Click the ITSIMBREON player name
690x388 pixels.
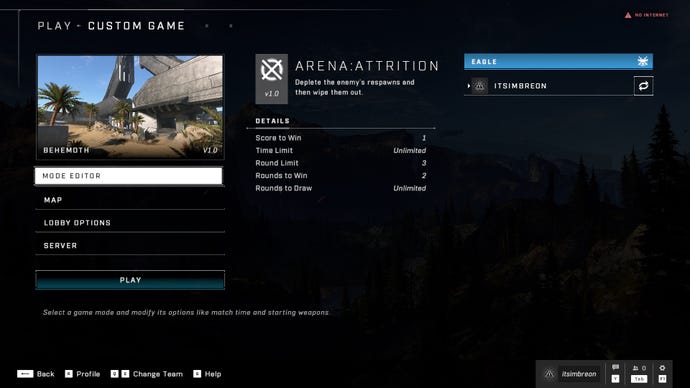[520, 86]
